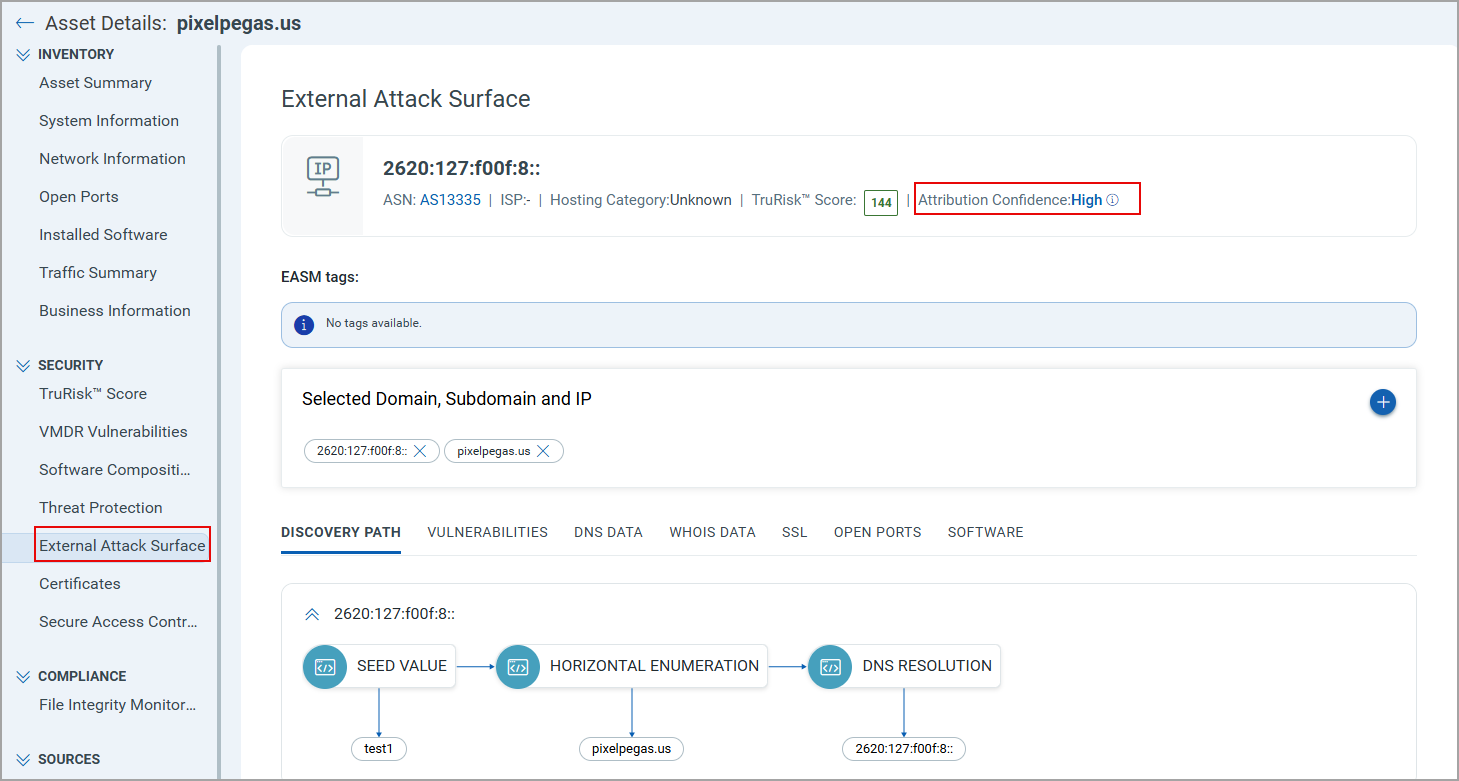Click the blue plus button to add selection

tap(1383, 402)
